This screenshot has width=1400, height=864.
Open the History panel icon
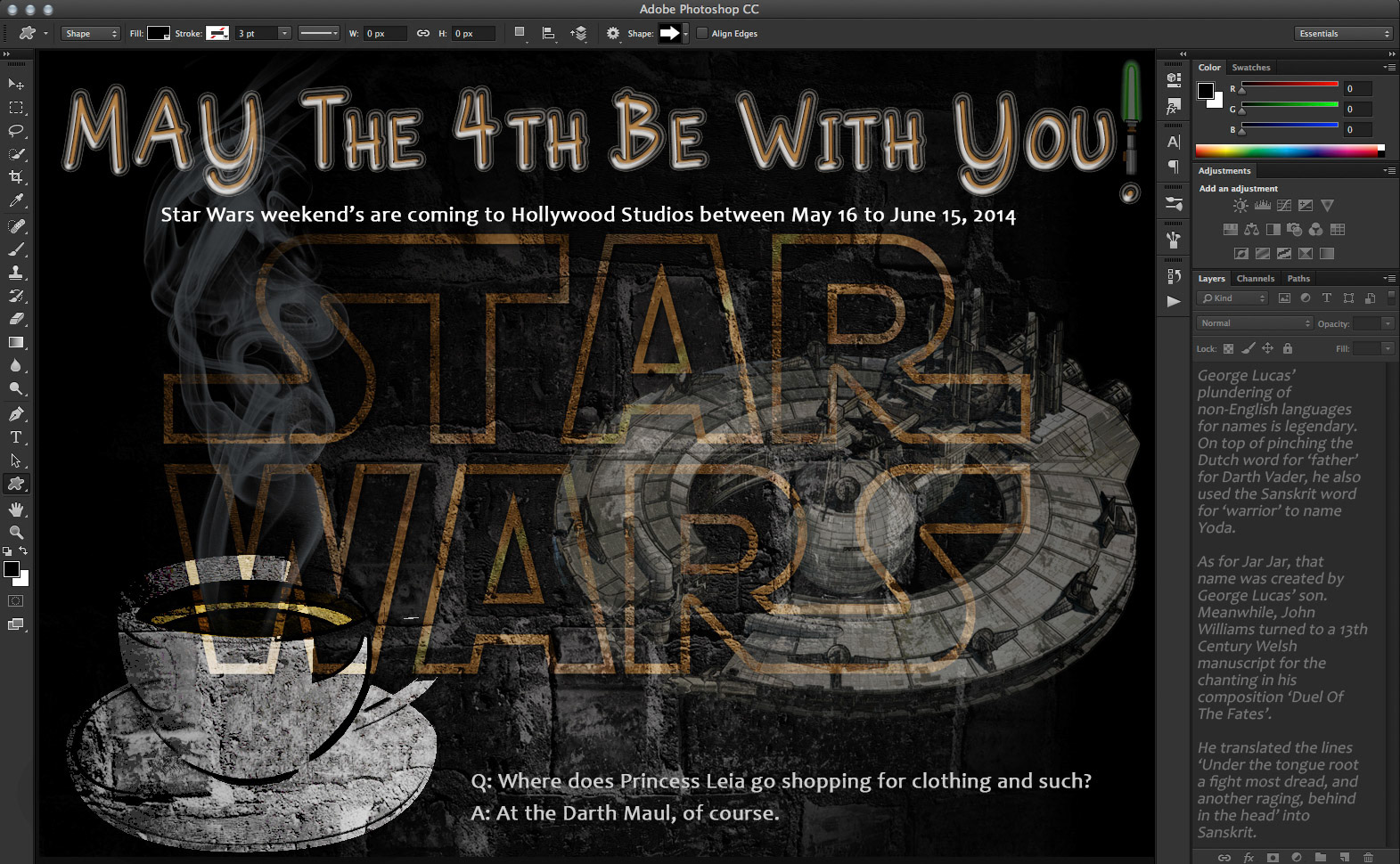coord(1174,276)
